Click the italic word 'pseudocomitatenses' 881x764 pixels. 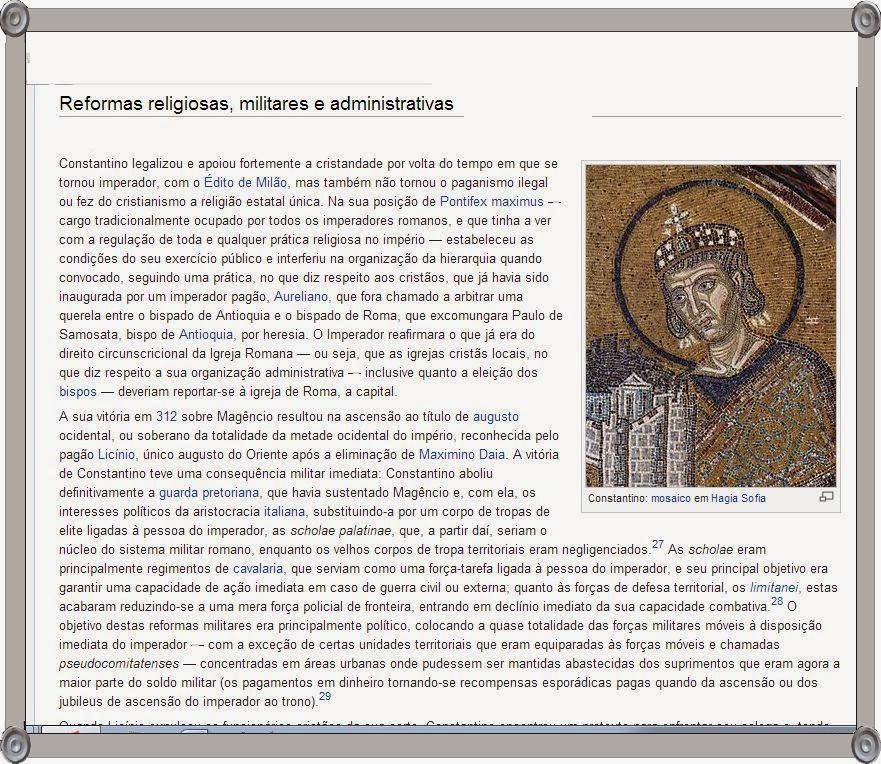(119, 663)
